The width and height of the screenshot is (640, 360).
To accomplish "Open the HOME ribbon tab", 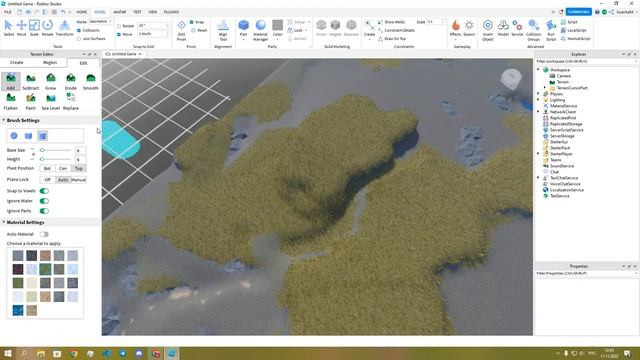I will (82, 12).
